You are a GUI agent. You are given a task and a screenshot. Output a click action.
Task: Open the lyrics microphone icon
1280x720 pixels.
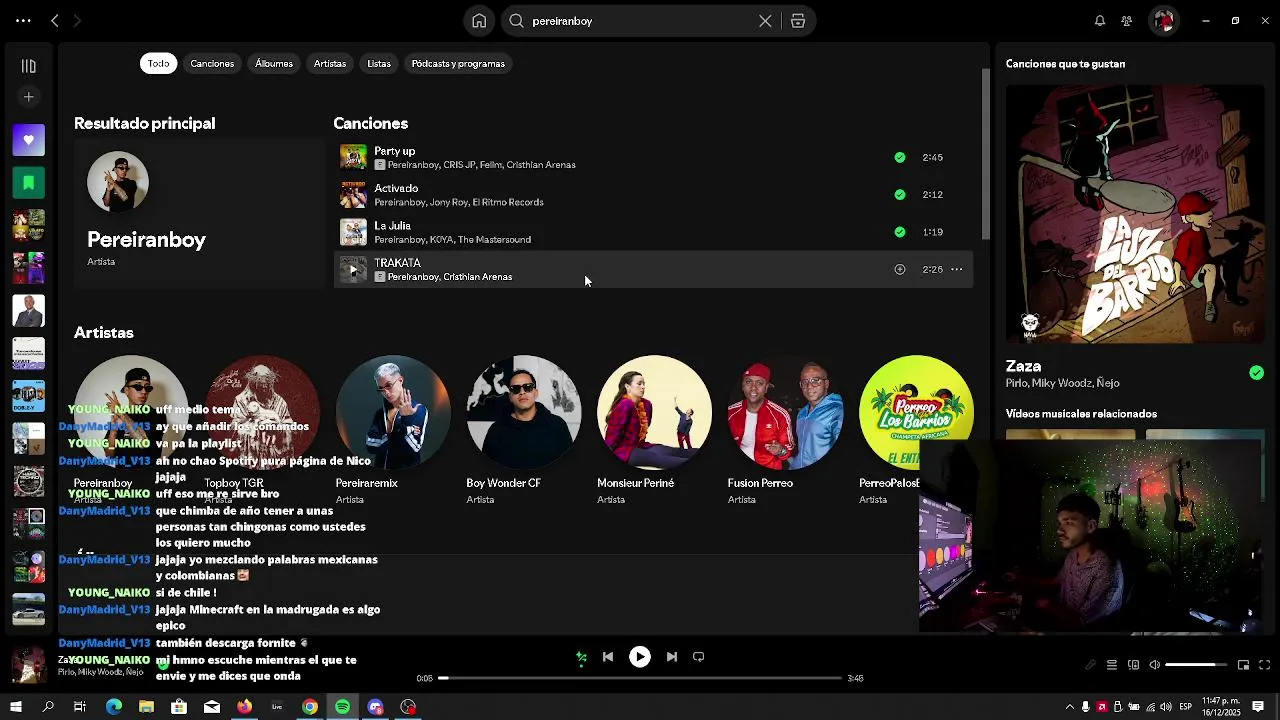pyautogui.click(x=1090, y=665)
